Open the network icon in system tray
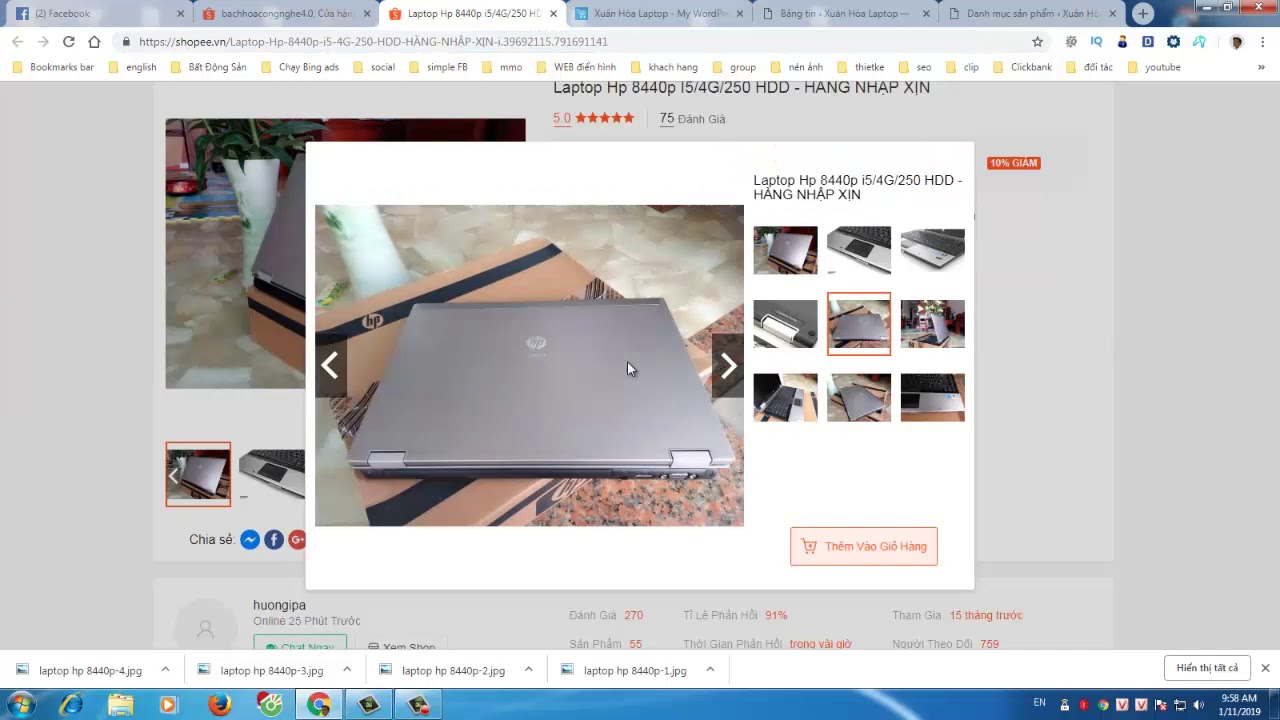Viewport: 1280px width, 720px height. tap(1180, 705)
